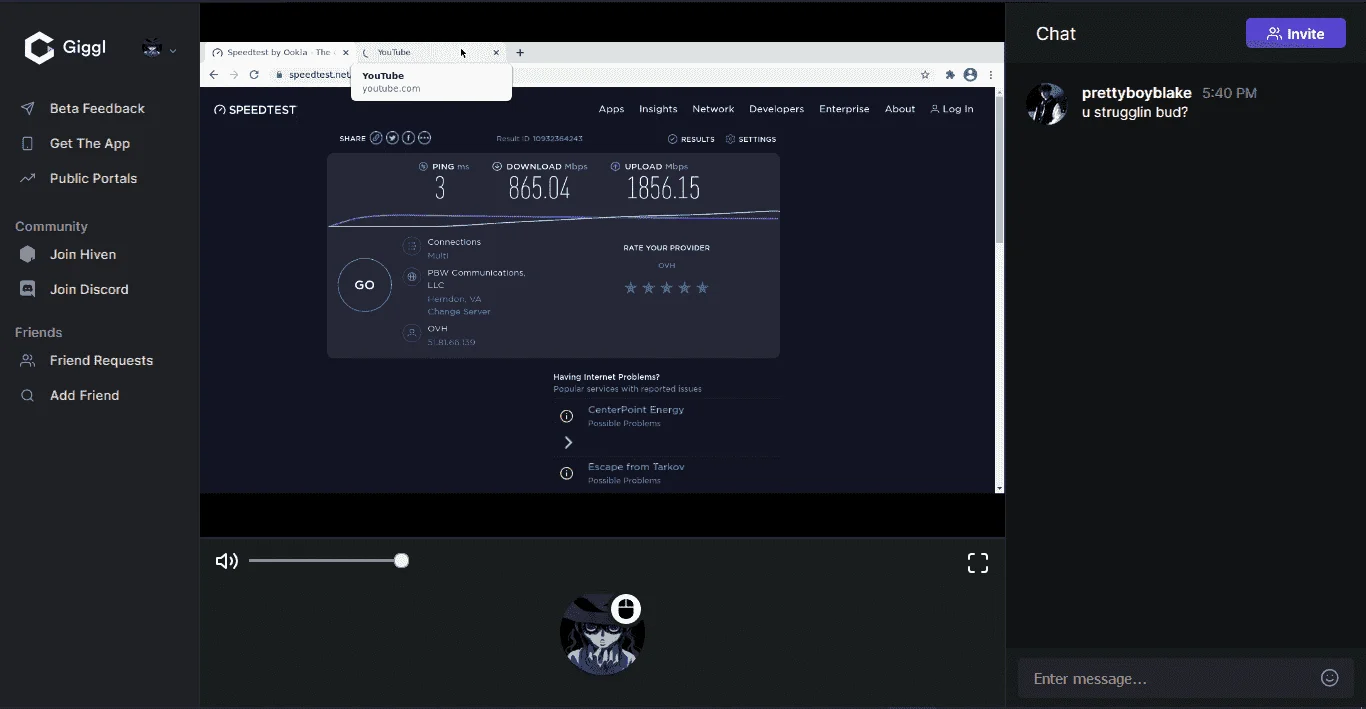The width and height of the screenshot is (1366, 709).
Task: Click the SPEEDTEST logo
Action: pyautogui.click(x=255, y=110)
